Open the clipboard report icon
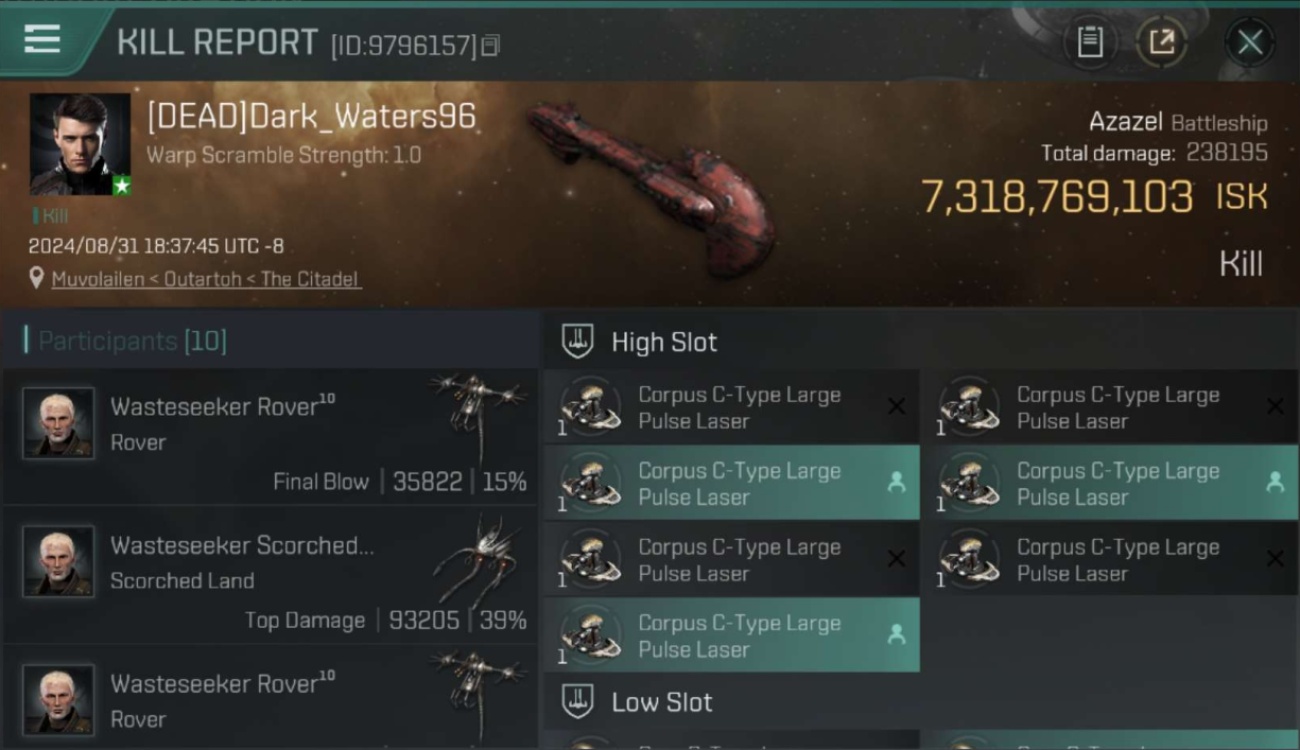This screenshot has height=750, width=1300. (1089, 42)
